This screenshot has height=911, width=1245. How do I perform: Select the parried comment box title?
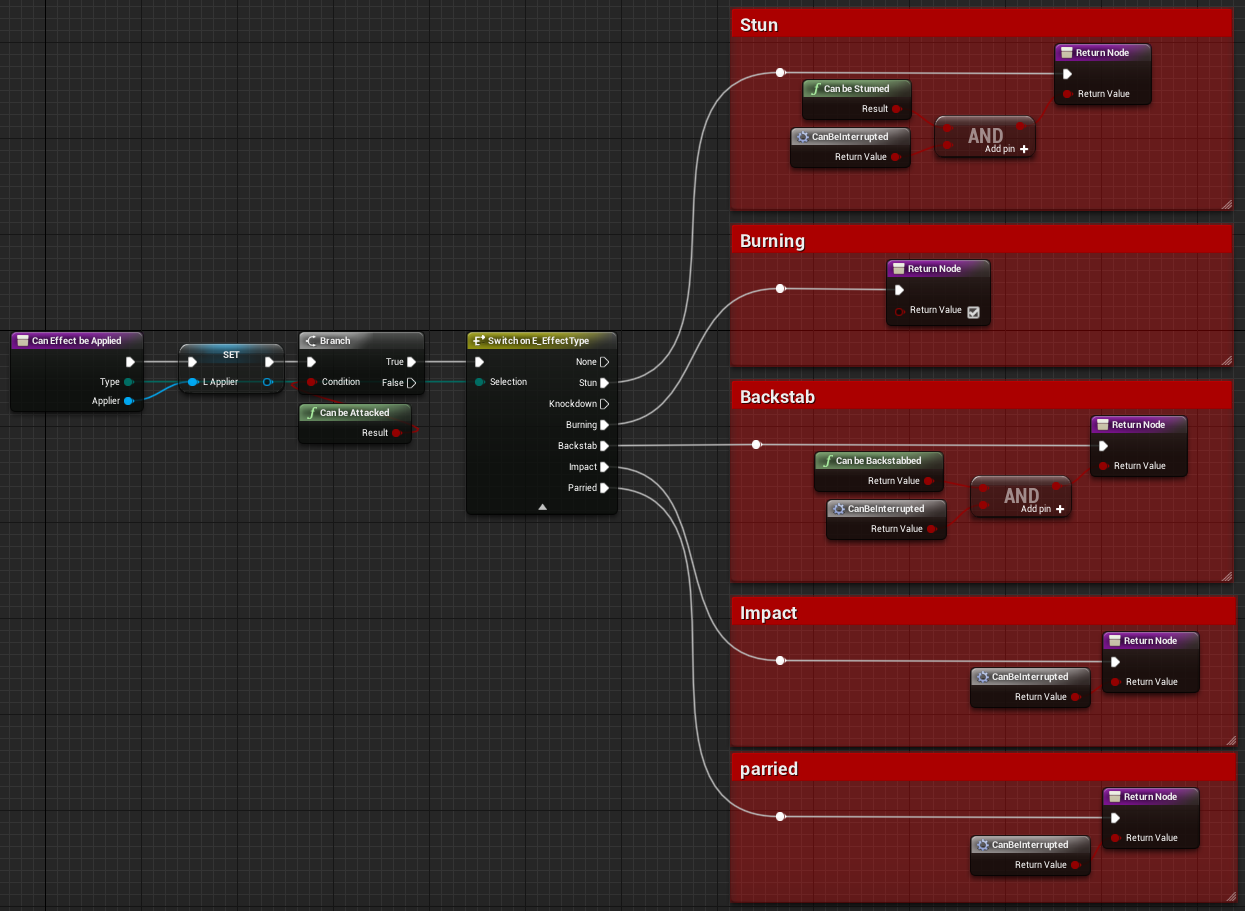(x=769, y=769)
